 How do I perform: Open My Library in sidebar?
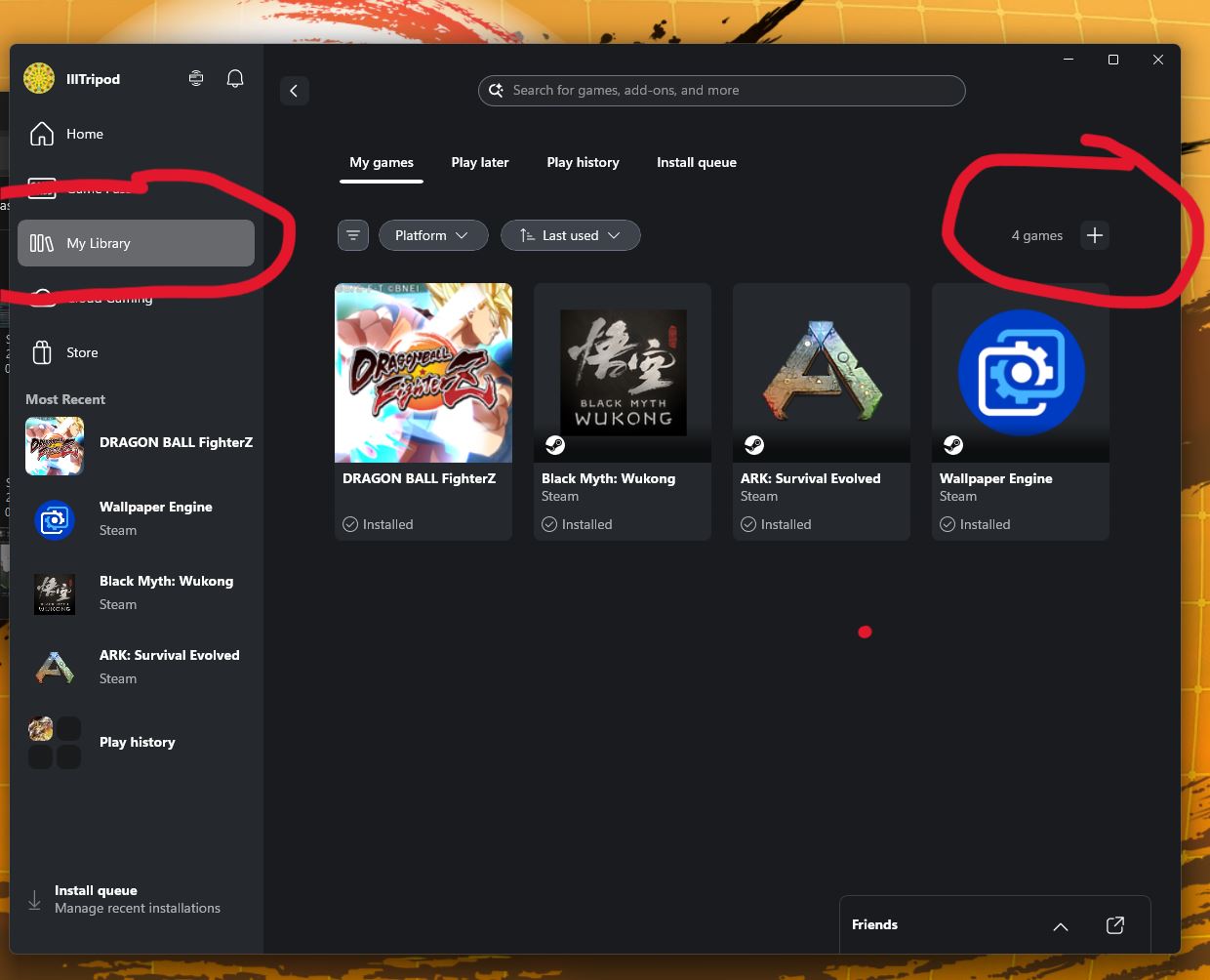(x=136, y=243)
